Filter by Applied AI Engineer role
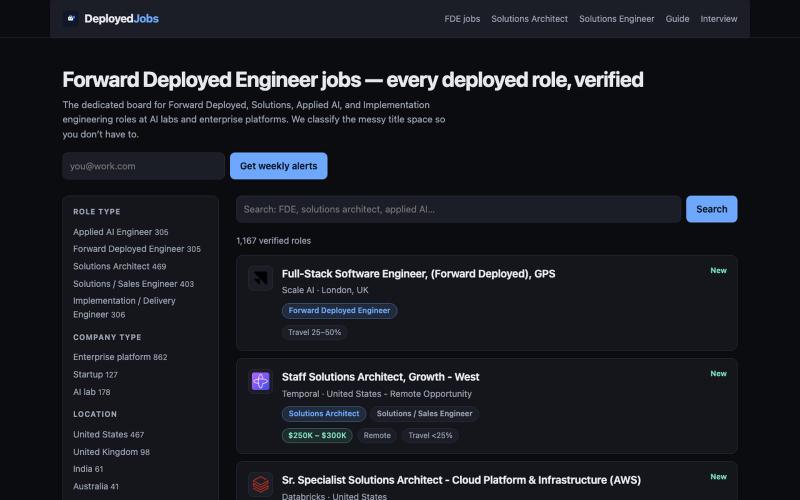Screen dimensions: 800x500 120,232
